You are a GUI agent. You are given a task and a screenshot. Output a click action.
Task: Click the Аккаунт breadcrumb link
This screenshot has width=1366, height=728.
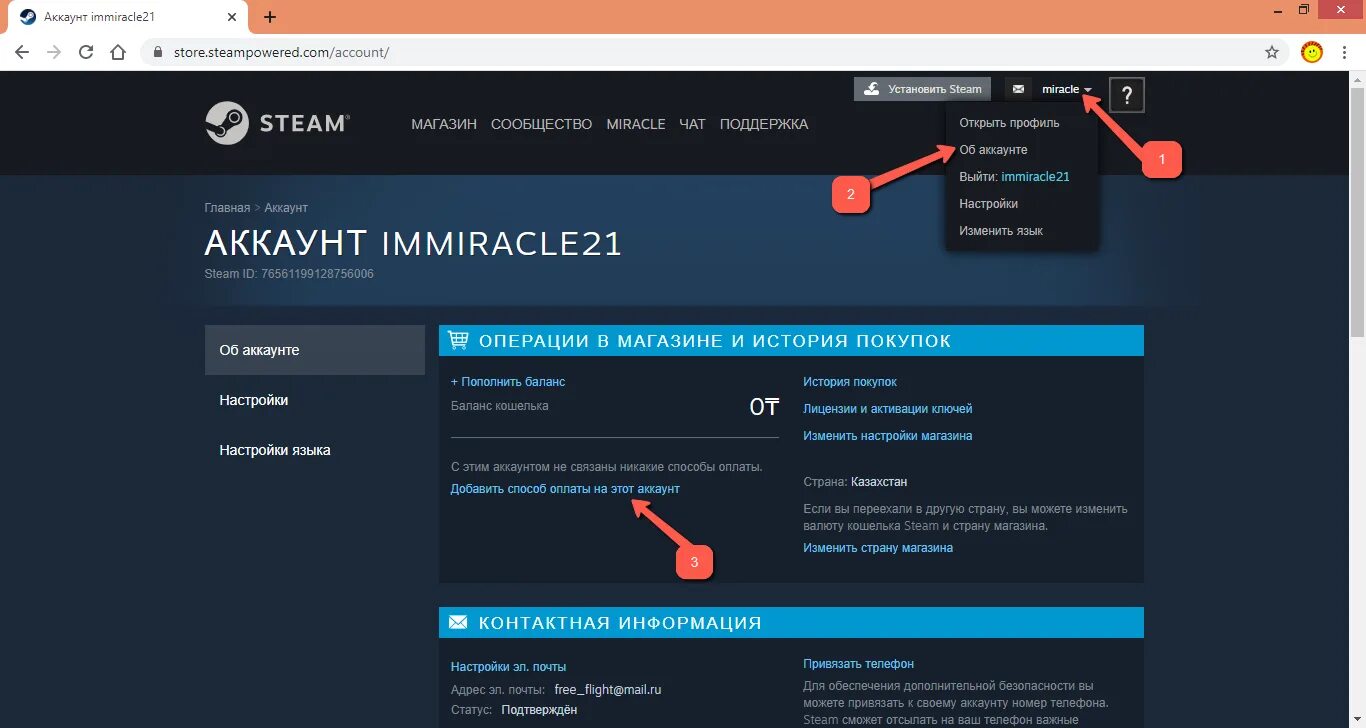286,208
